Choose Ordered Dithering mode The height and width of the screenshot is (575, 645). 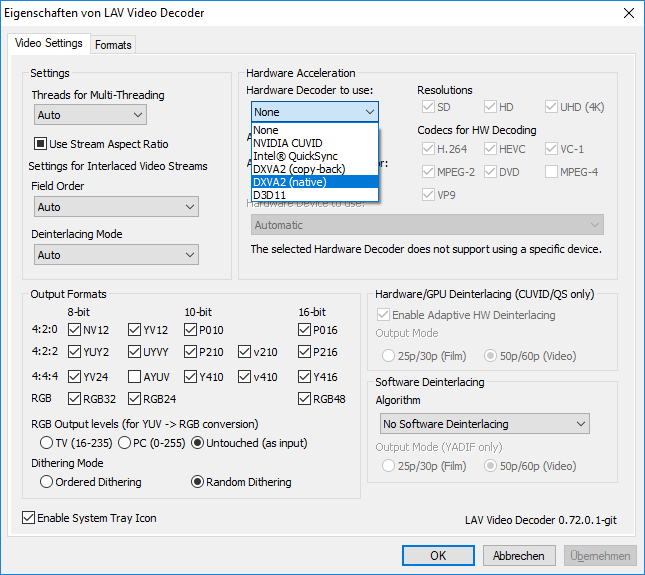coord(46,482)
